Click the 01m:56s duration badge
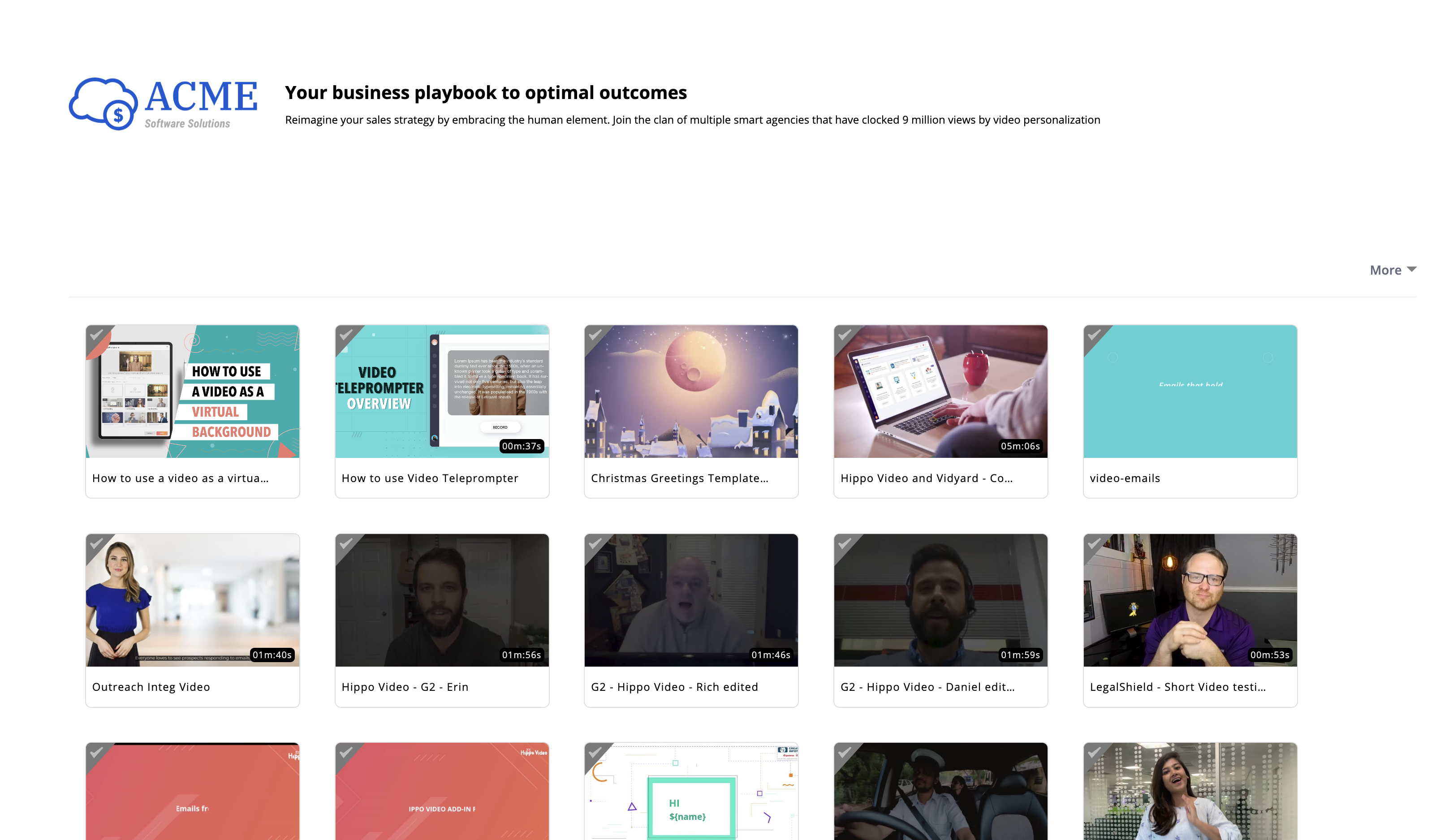This screenshot has height=840, width=1449. (522, 655)
